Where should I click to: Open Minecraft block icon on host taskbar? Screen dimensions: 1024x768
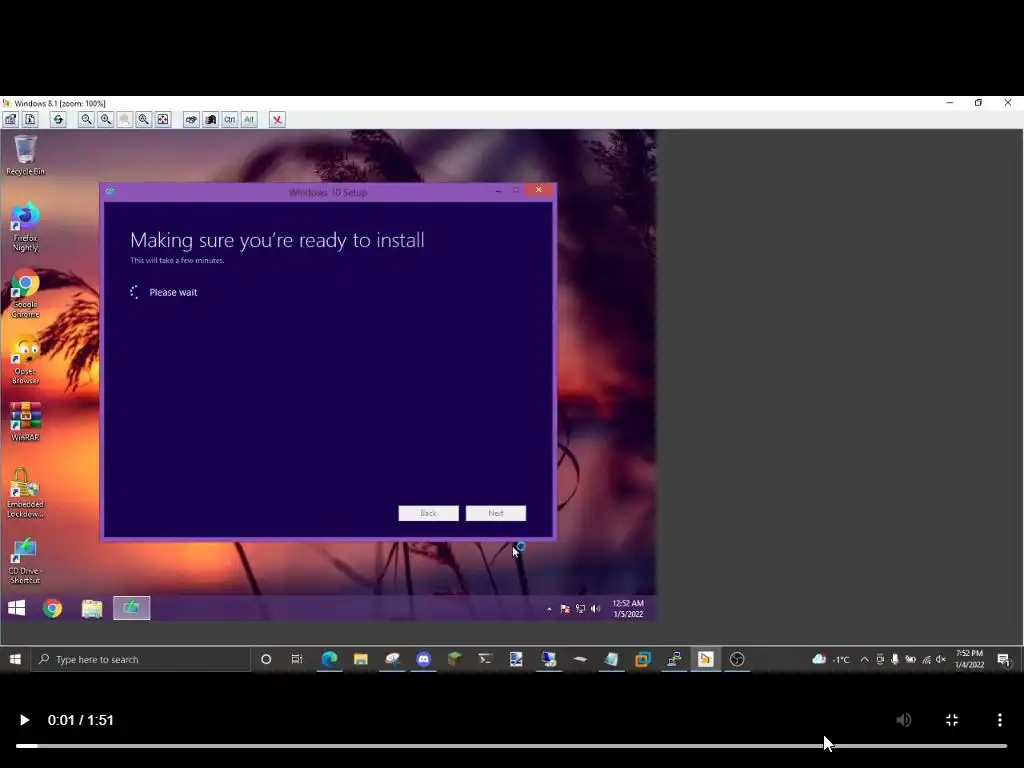tap(455, 660)
